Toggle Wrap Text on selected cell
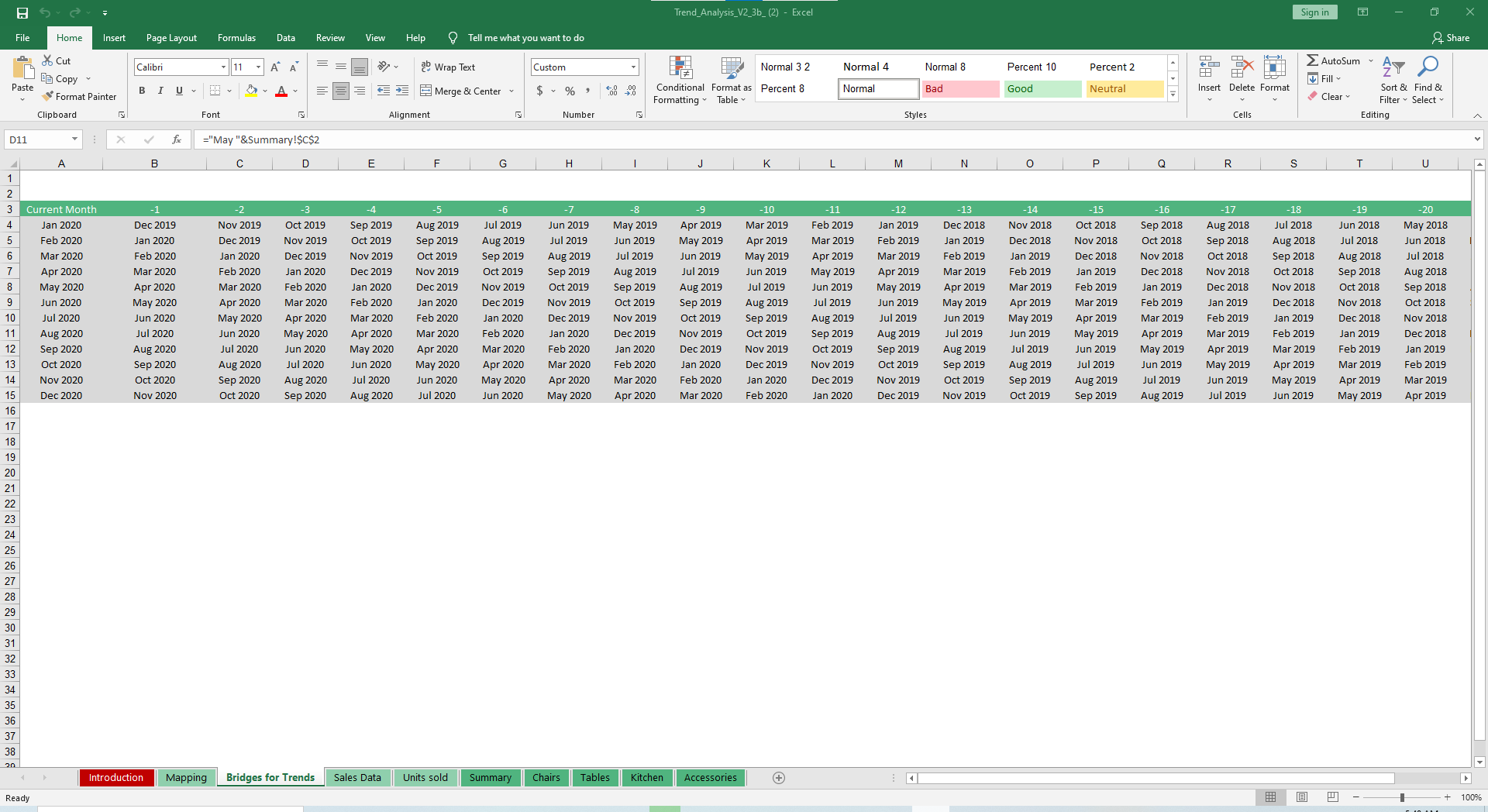This screenshot has width=1488, height=812. [x=448, y=67]
